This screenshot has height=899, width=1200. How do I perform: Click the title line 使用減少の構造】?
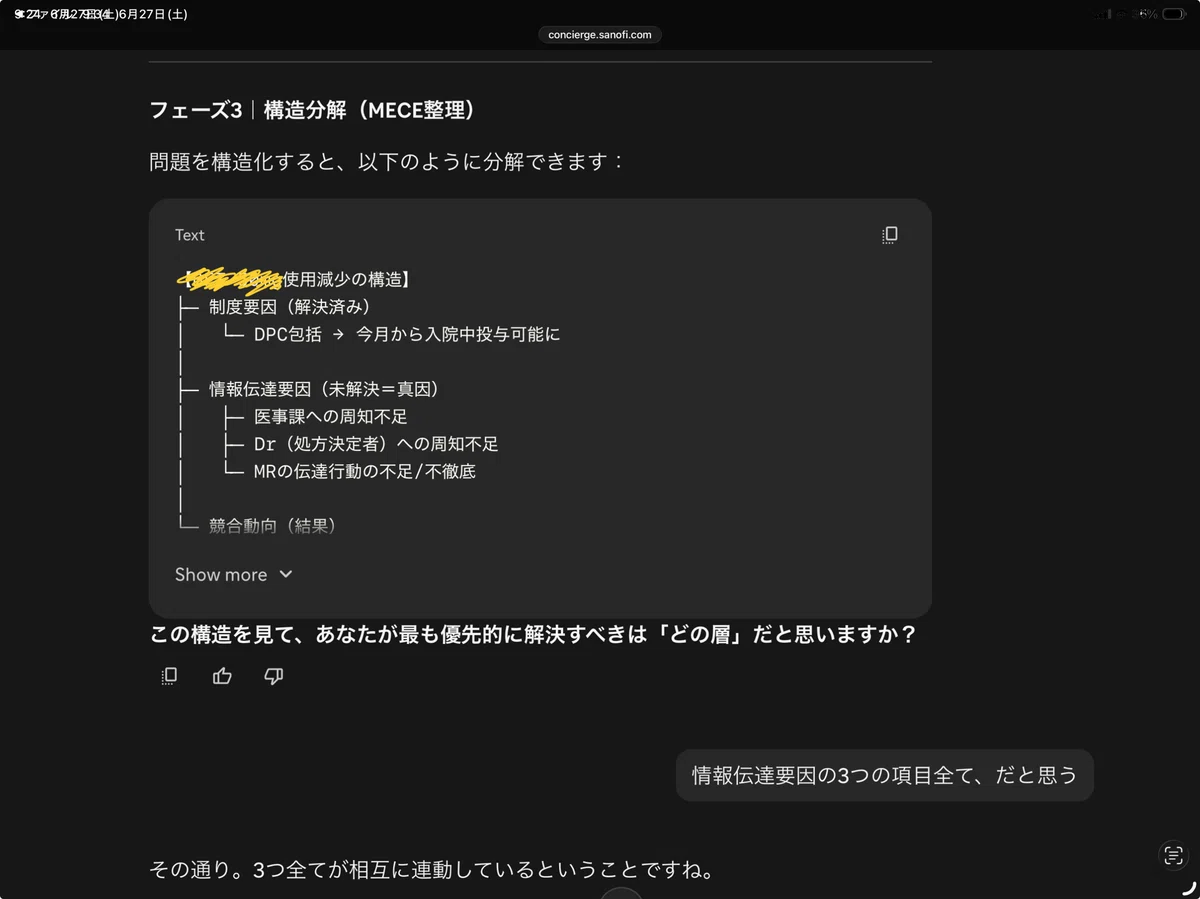tap(346, 279)
